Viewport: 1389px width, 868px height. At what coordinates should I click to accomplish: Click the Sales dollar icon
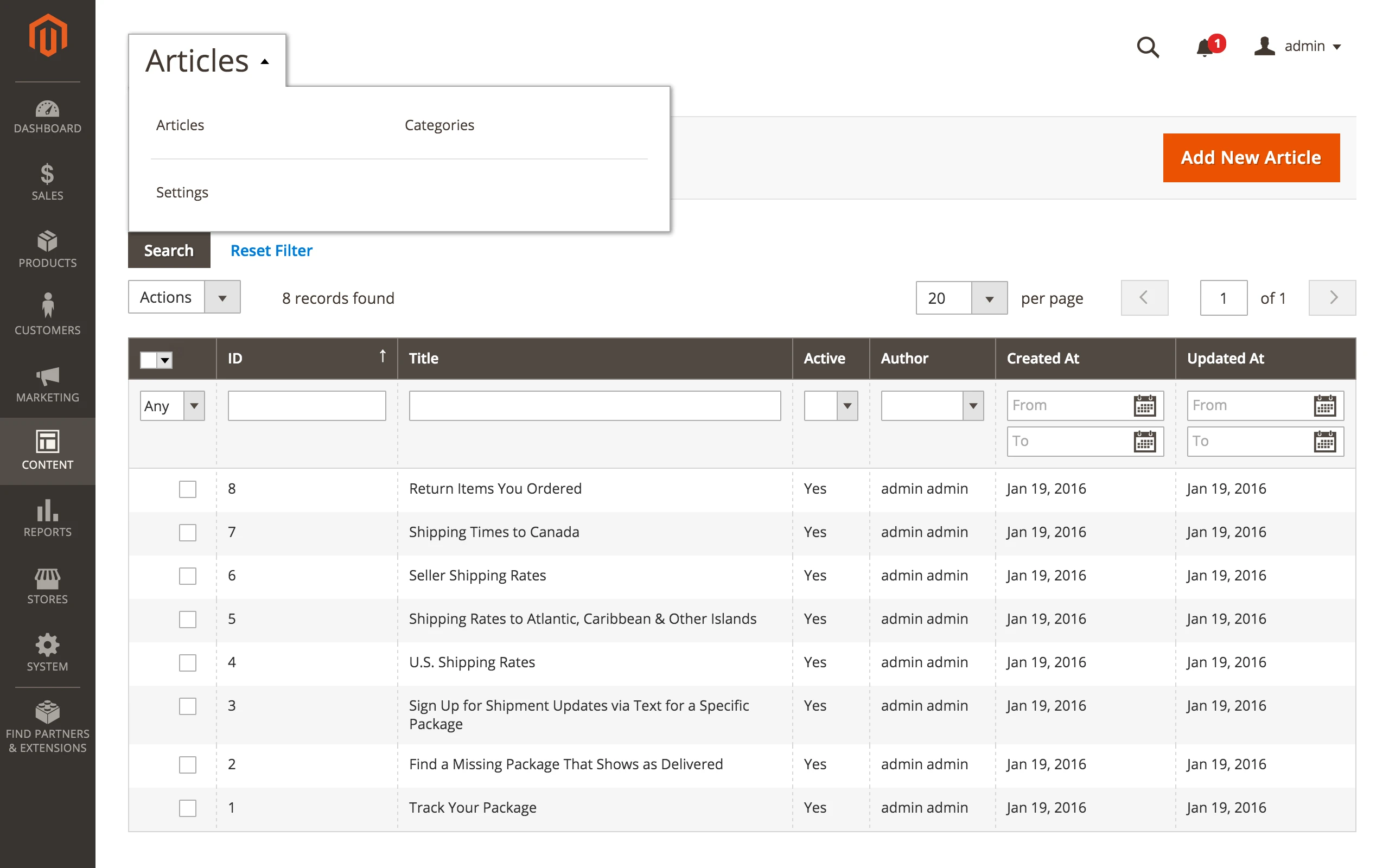(x=47, y=175)
